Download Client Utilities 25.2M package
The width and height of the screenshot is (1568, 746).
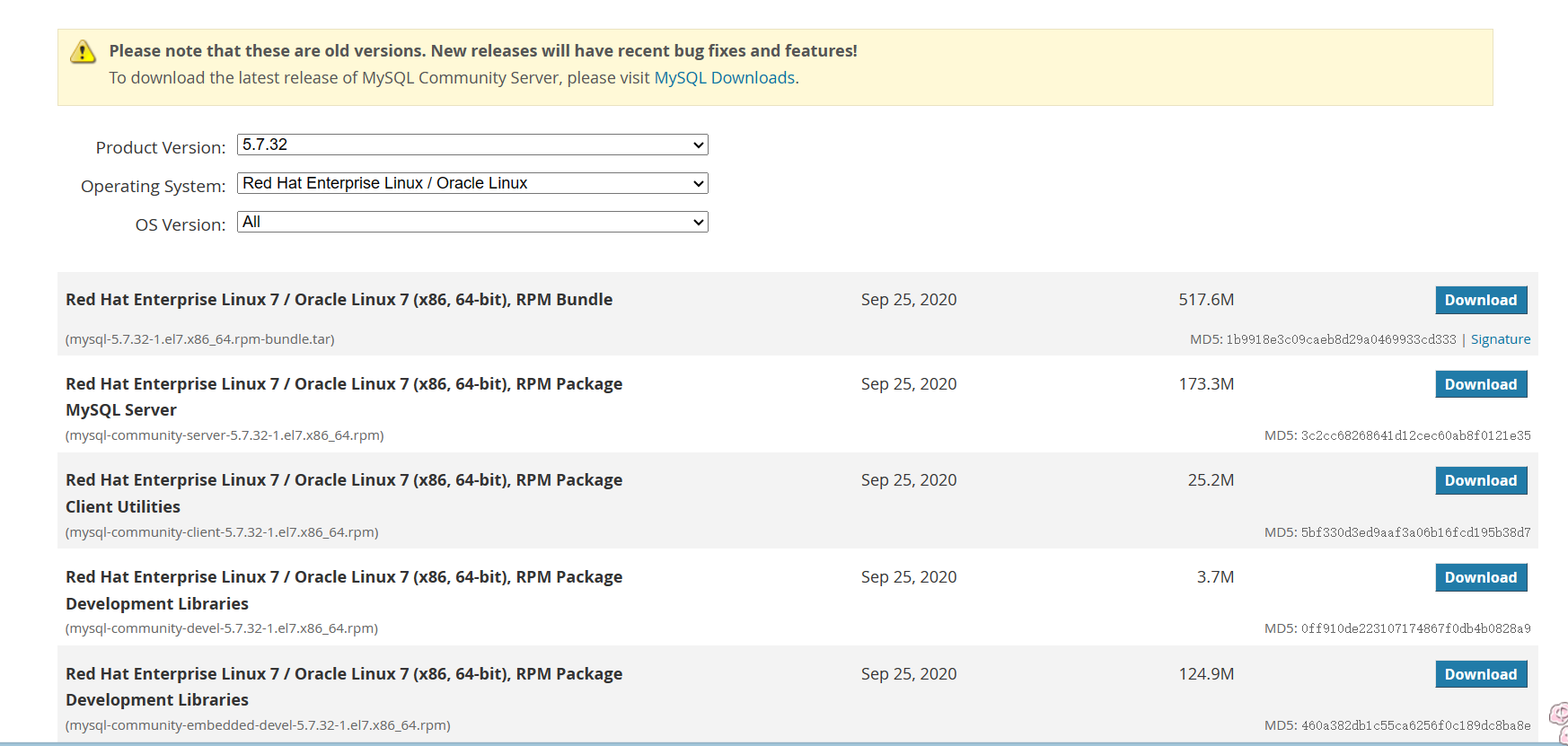[x=1481, y=480]
